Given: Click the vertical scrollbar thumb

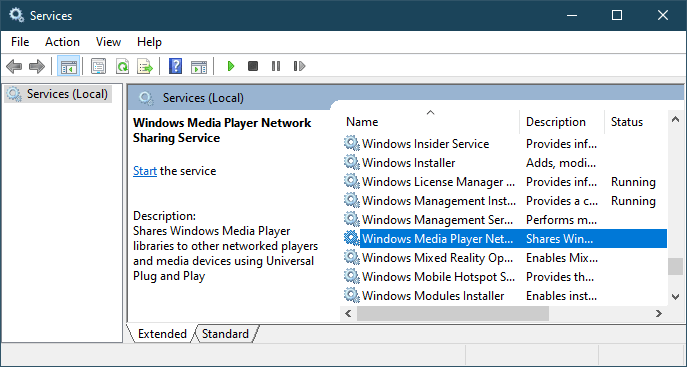Looking at the screenshot, I should pos(676,267).
